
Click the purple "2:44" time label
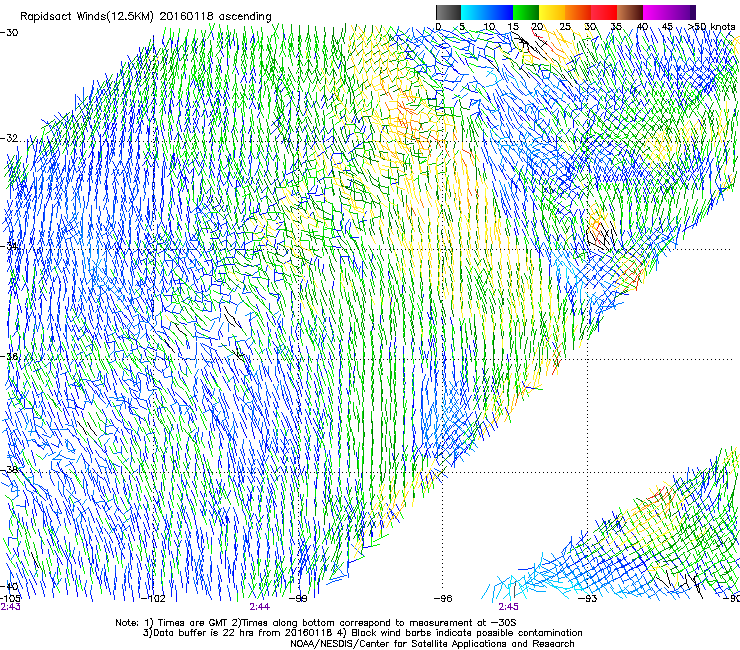260,607
